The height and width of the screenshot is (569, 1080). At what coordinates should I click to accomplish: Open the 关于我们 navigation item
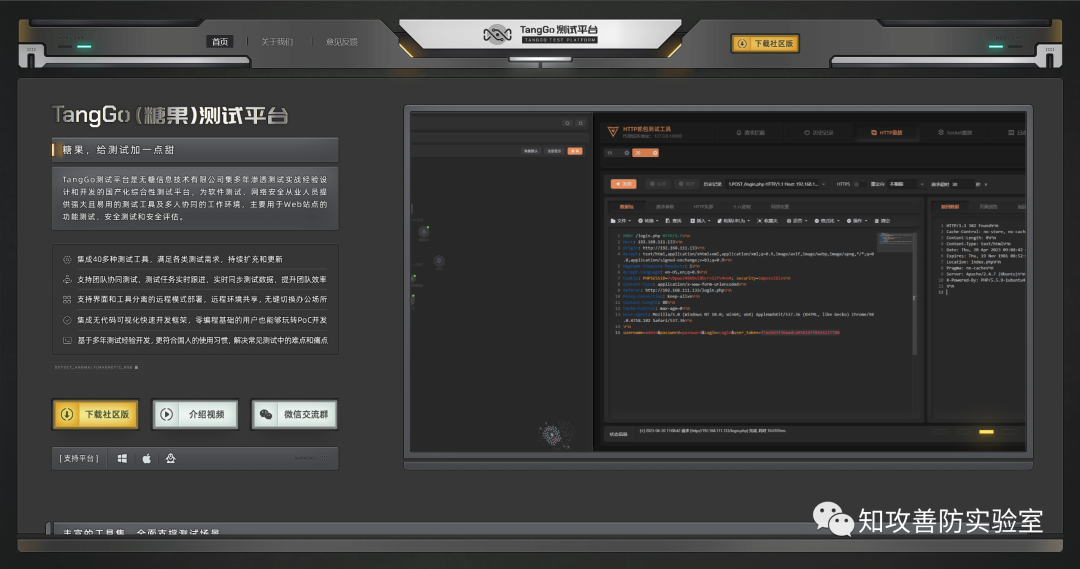(x=277, y=42)
